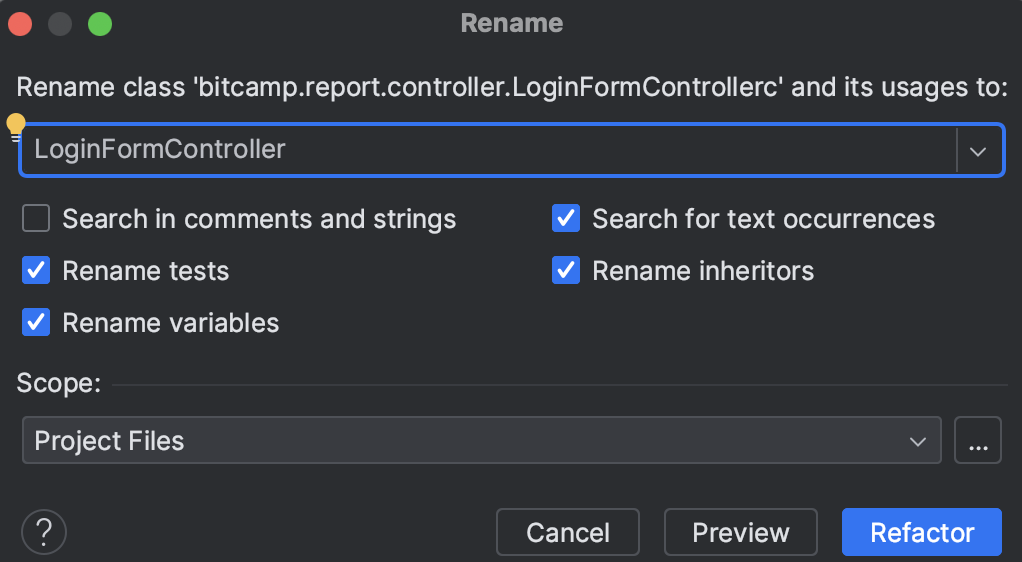Click the Preview button
1022x562 pixels.
point(740,533)
